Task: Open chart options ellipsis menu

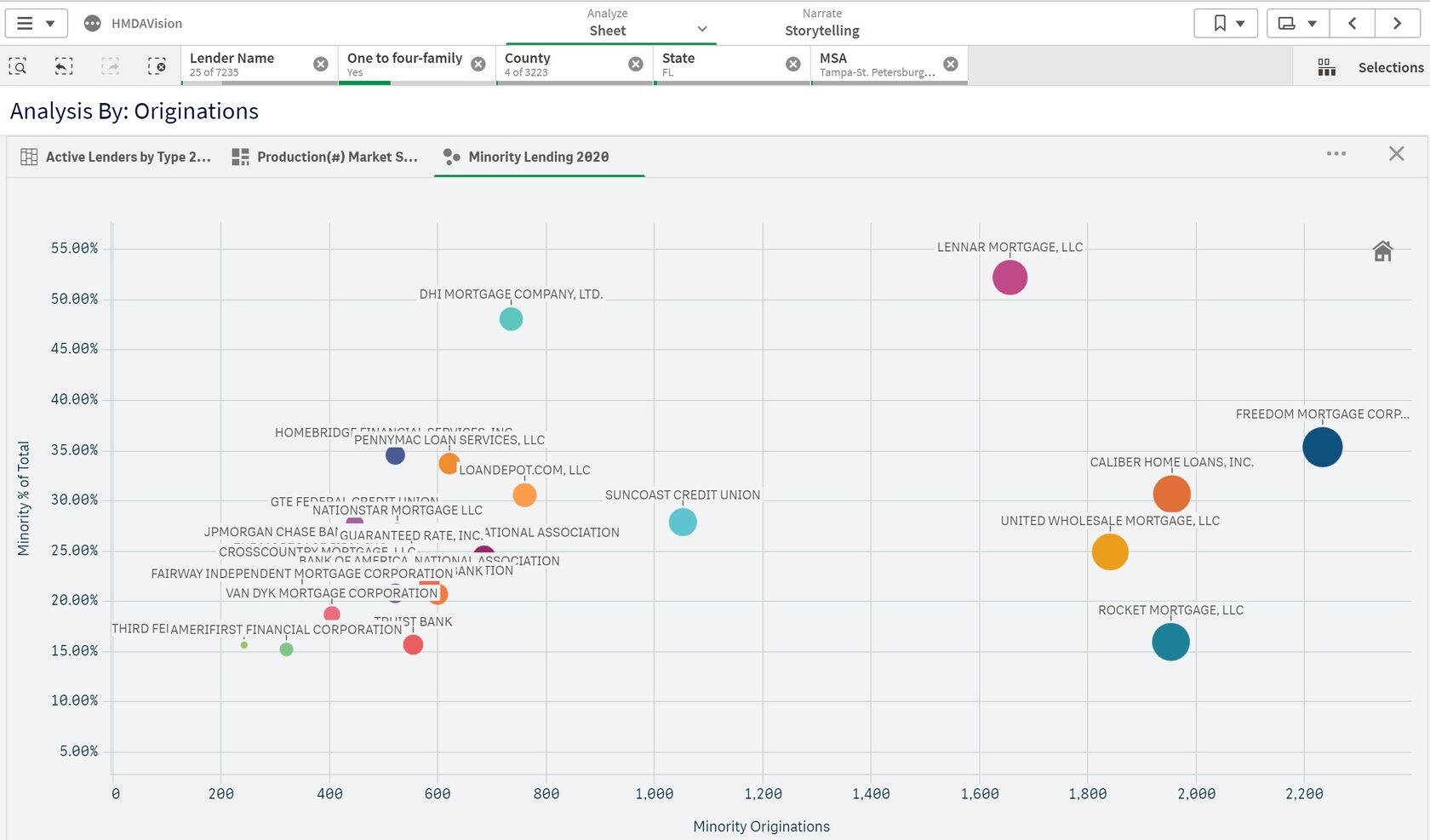Action: tap(1336, 153)
